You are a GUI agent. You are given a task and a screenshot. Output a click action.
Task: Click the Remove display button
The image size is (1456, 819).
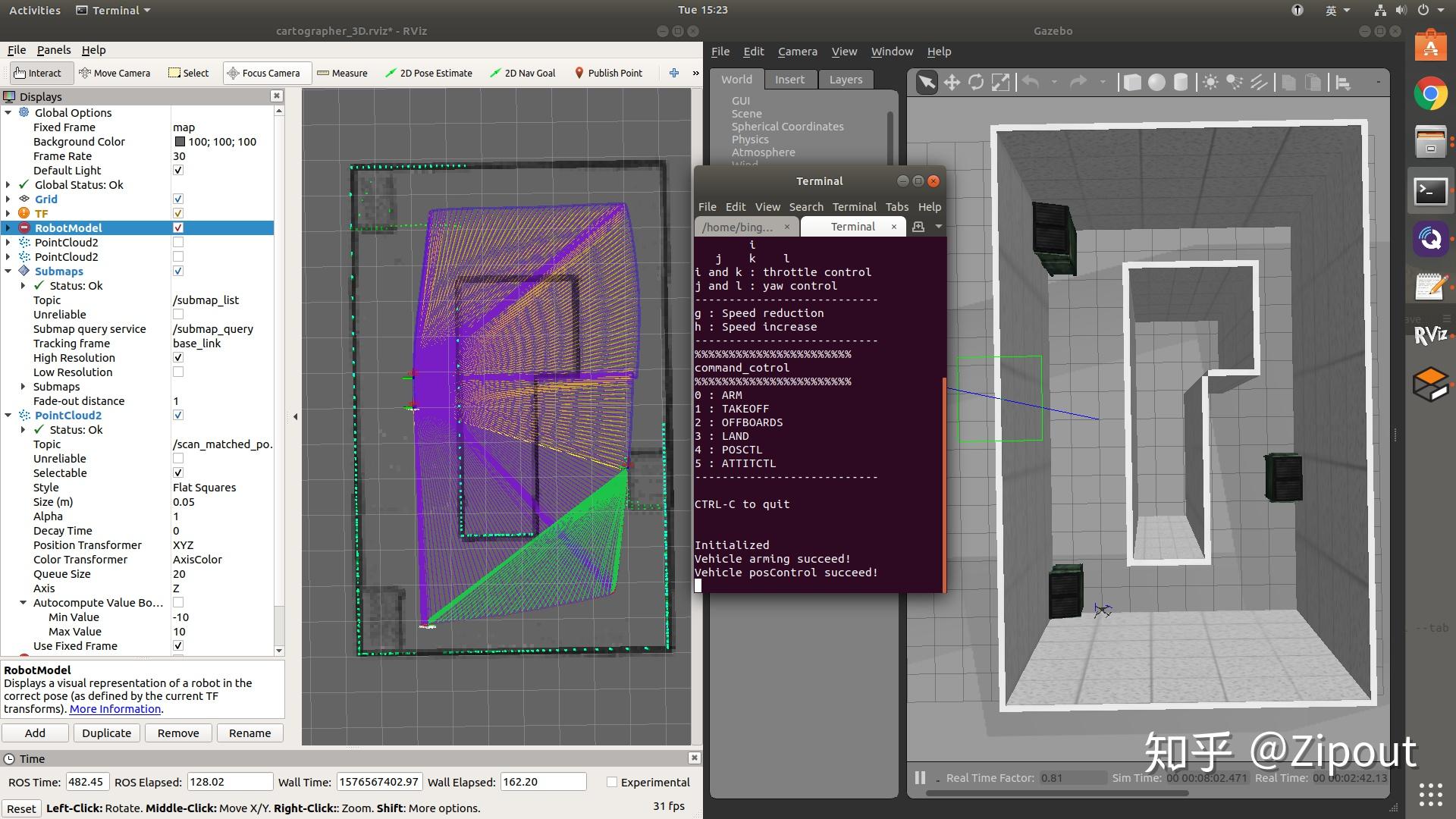(x=178, y=733)
